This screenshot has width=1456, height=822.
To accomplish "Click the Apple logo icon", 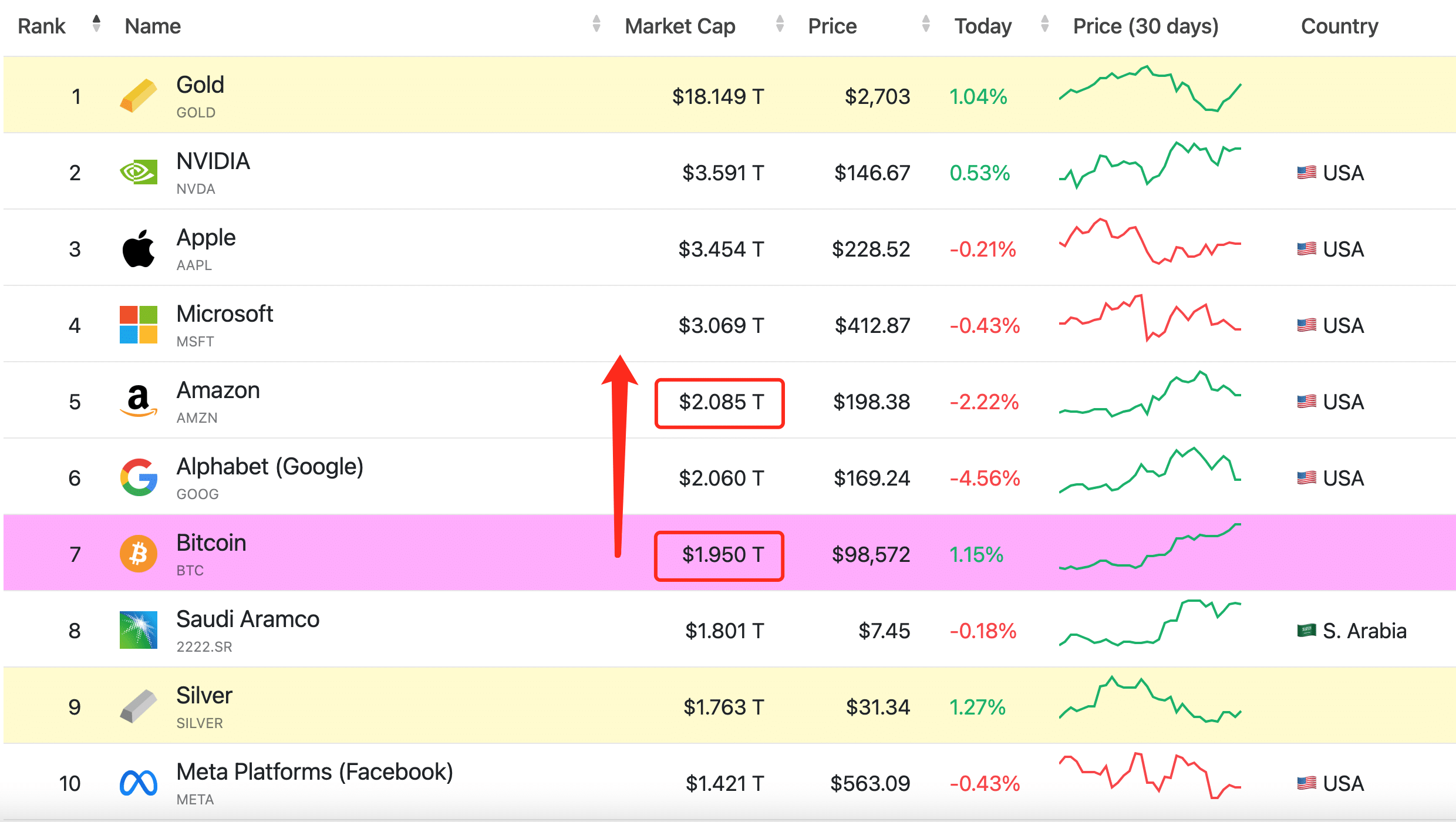I will click(139, 248).
